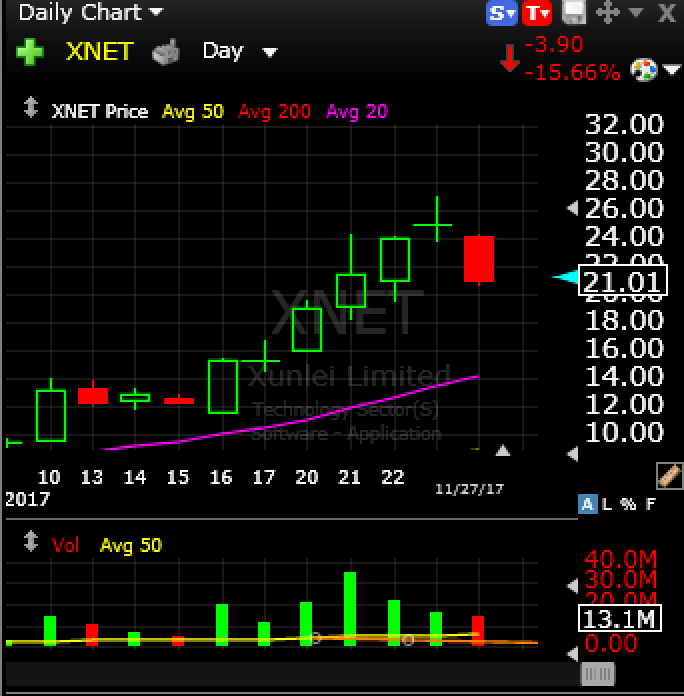Screen dimensions: 684x696
Task: Toggle the magenta Avg 20 legend
Action: click(x=357, y=111)
